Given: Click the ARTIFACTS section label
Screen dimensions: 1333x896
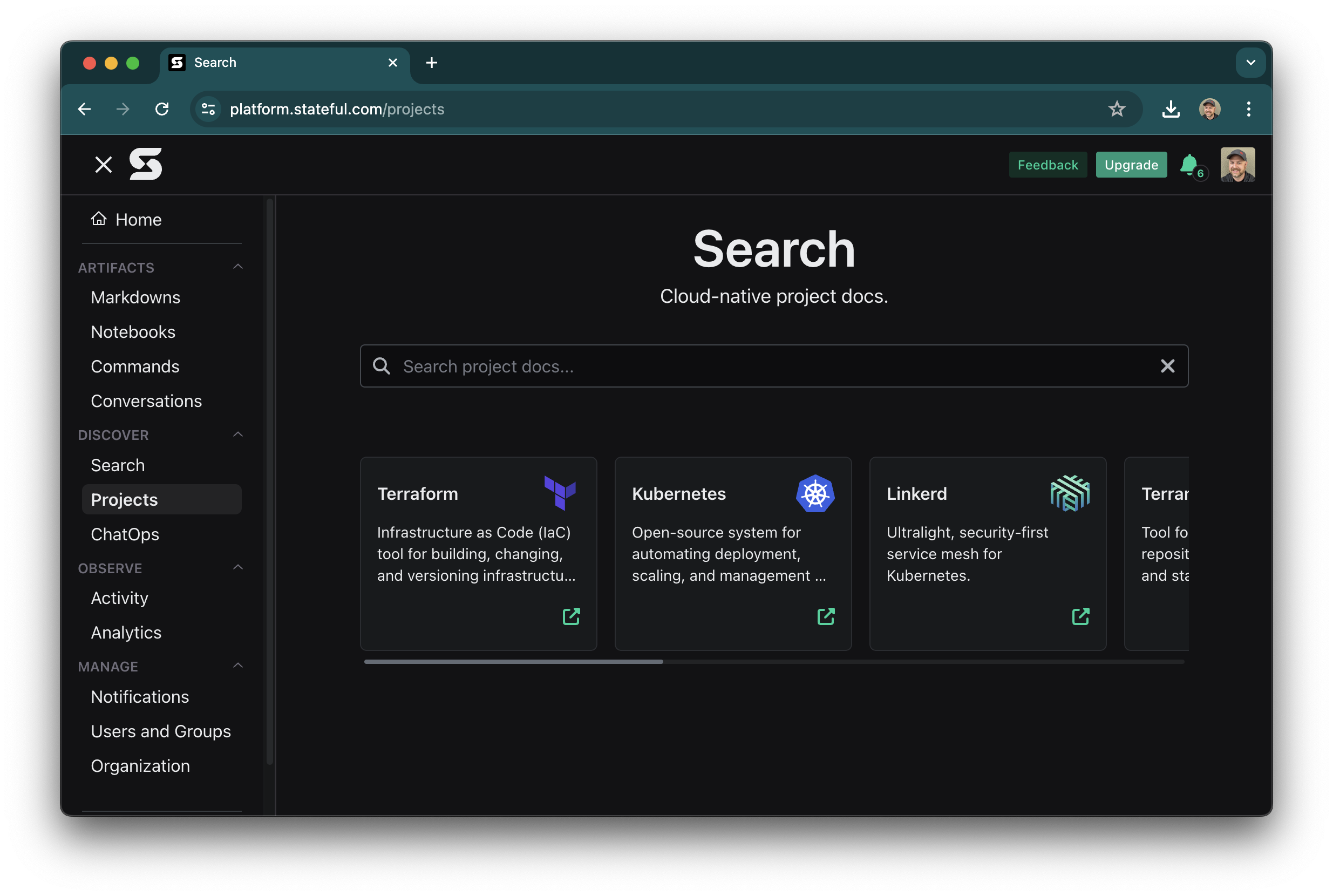Looking at the screenshot, I should tap(117, 267).
